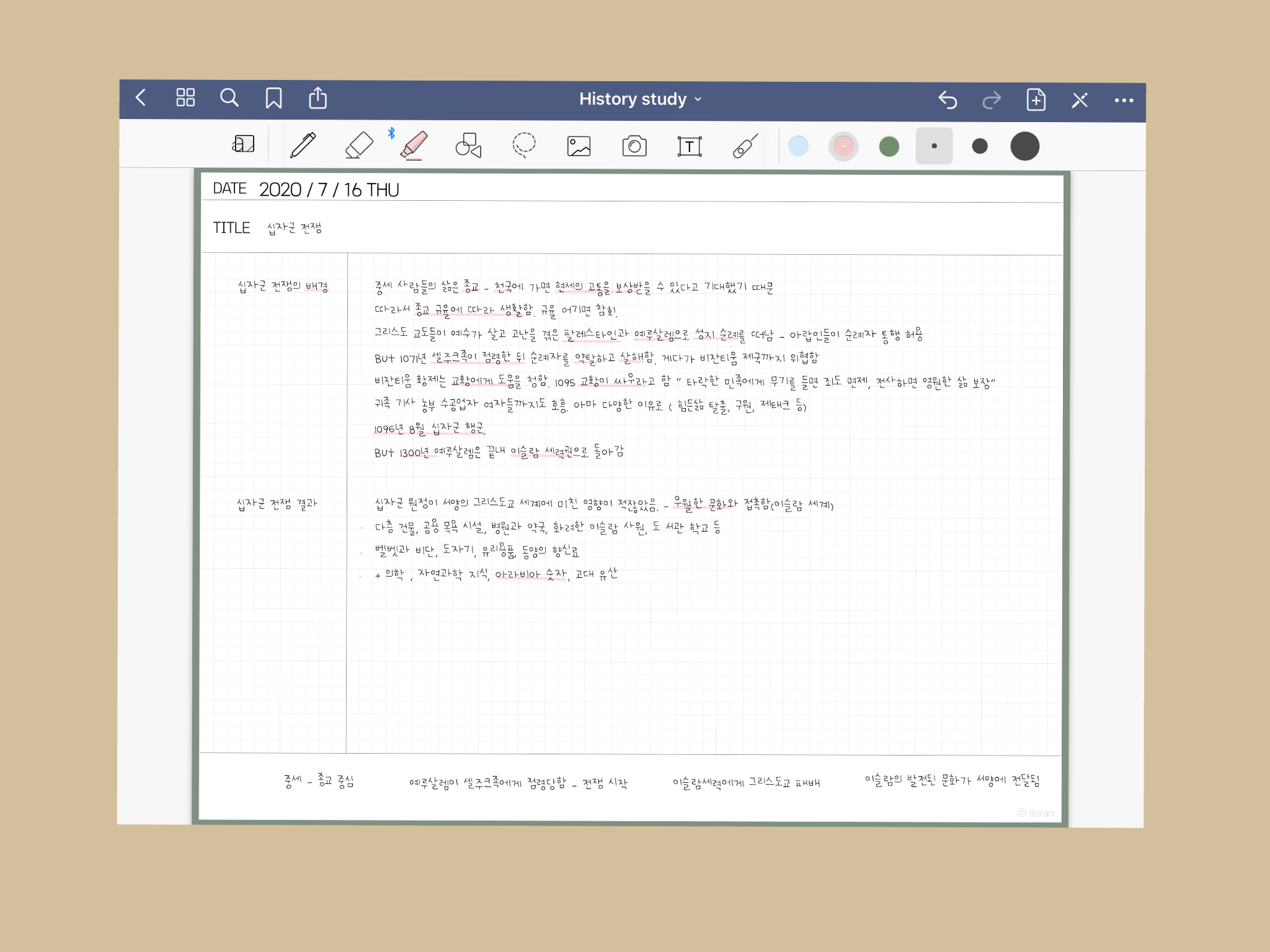This screenshot has width=1270, height=952.
Task: Undo the last stroke
Action: (948, 100)
